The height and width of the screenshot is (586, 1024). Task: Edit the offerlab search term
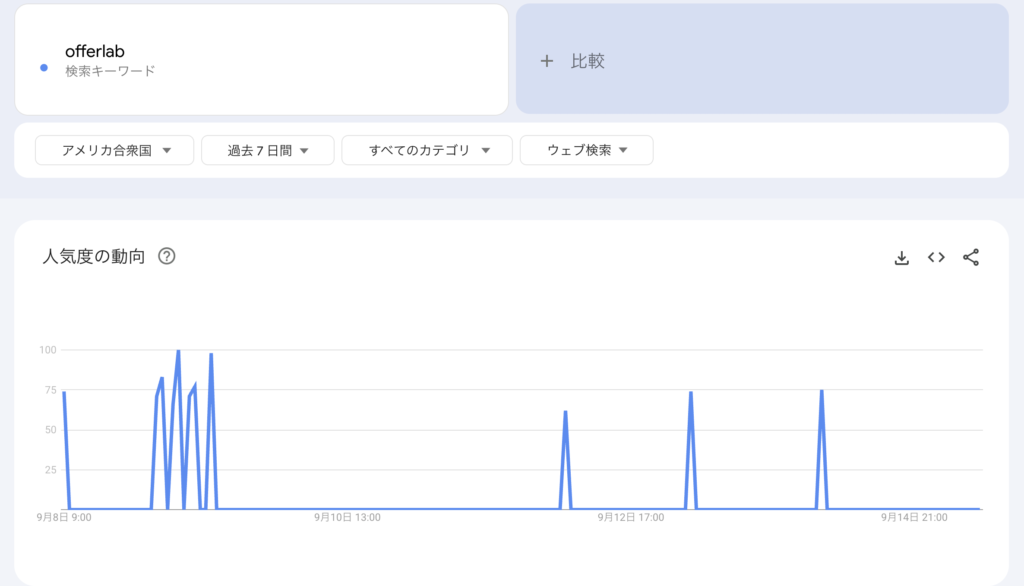tap(95, 51)
